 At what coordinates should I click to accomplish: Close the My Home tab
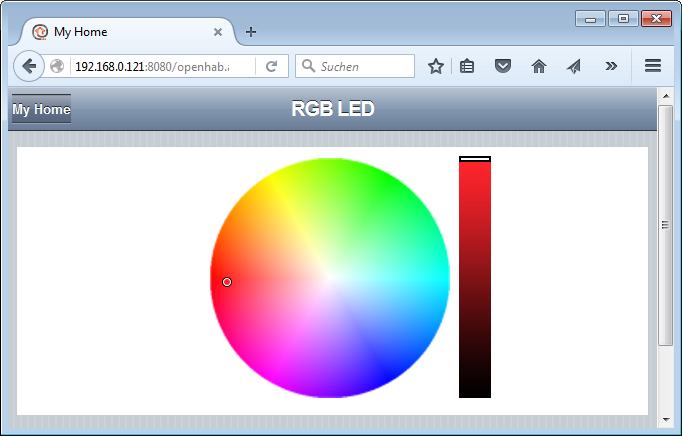coord(218,32)
